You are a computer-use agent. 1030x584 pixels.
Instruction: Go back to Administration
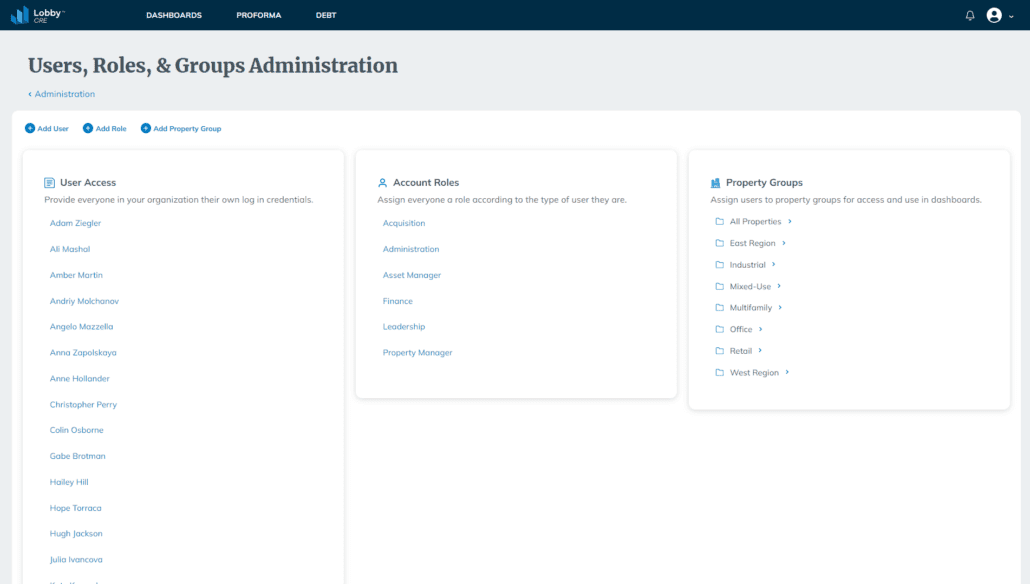click(x=64, y=94)
